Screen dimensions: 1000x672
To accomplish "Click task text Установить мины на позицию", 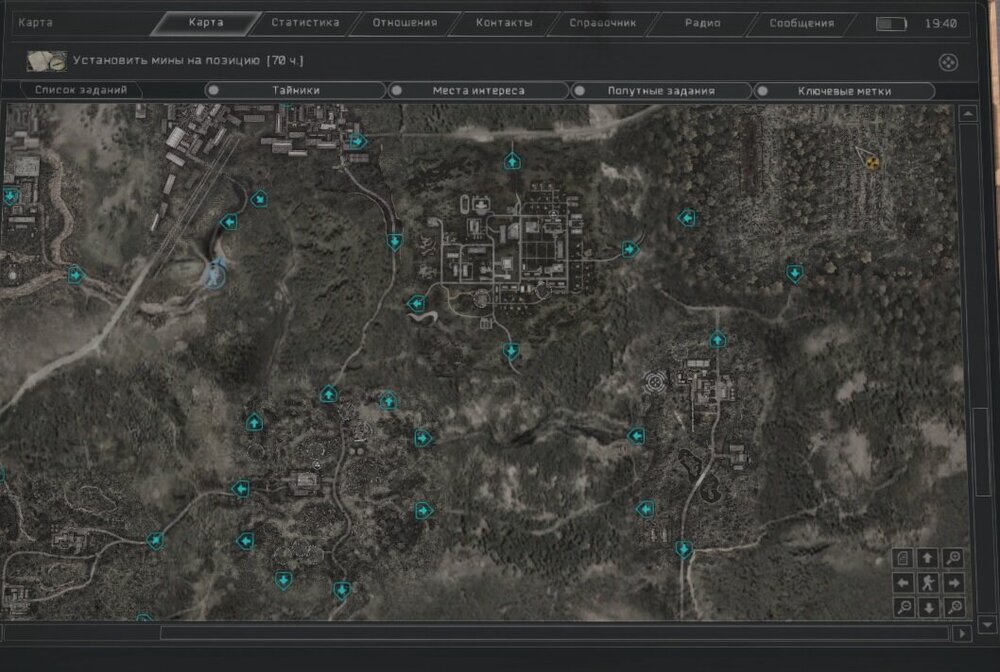I will click(166, 61).
